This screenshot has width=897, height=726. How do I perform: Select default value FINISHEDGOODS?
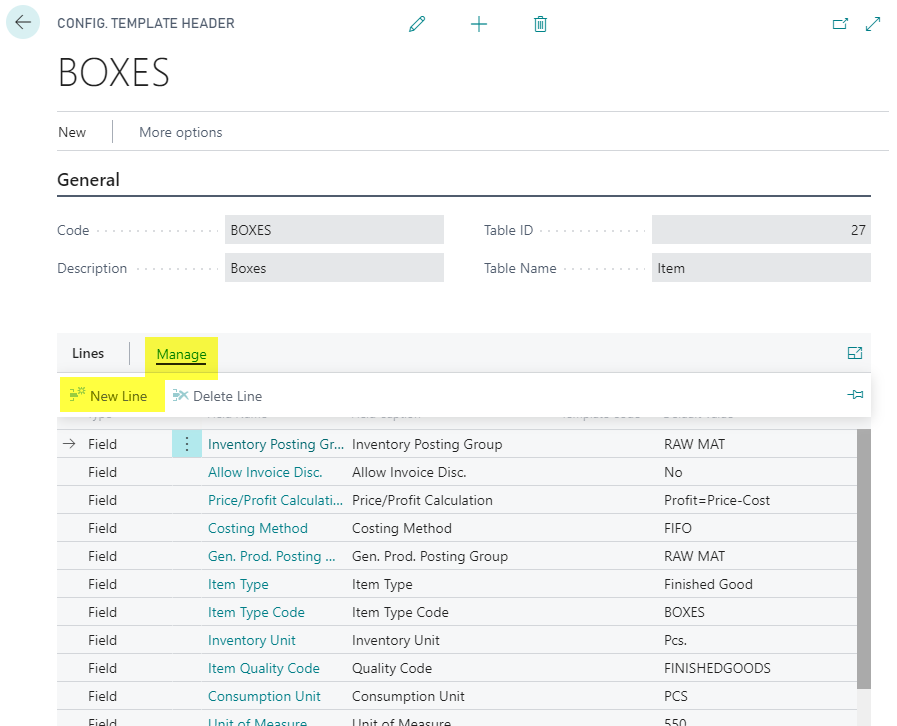tap(717, 669)
